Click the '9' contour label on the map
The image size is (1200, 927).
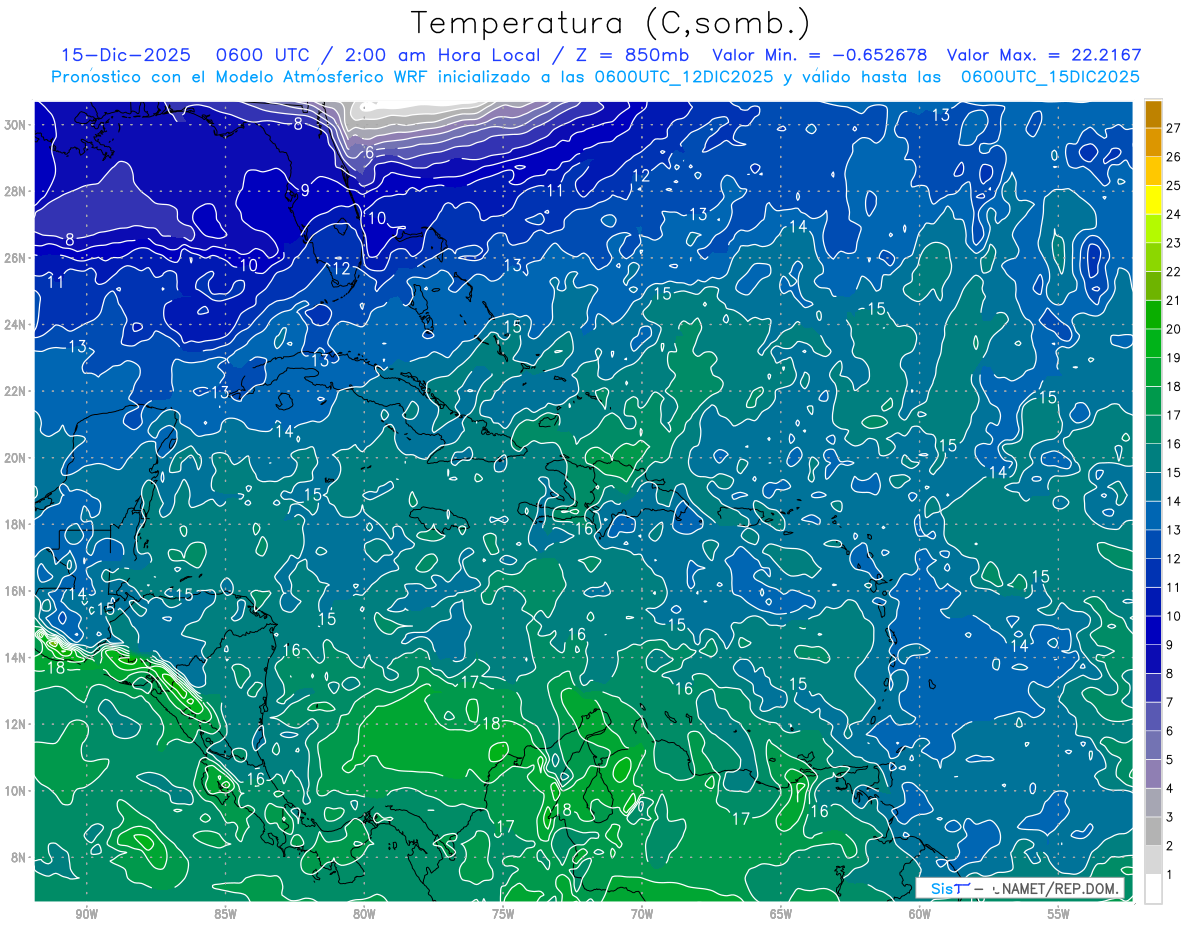click(305, 190)
